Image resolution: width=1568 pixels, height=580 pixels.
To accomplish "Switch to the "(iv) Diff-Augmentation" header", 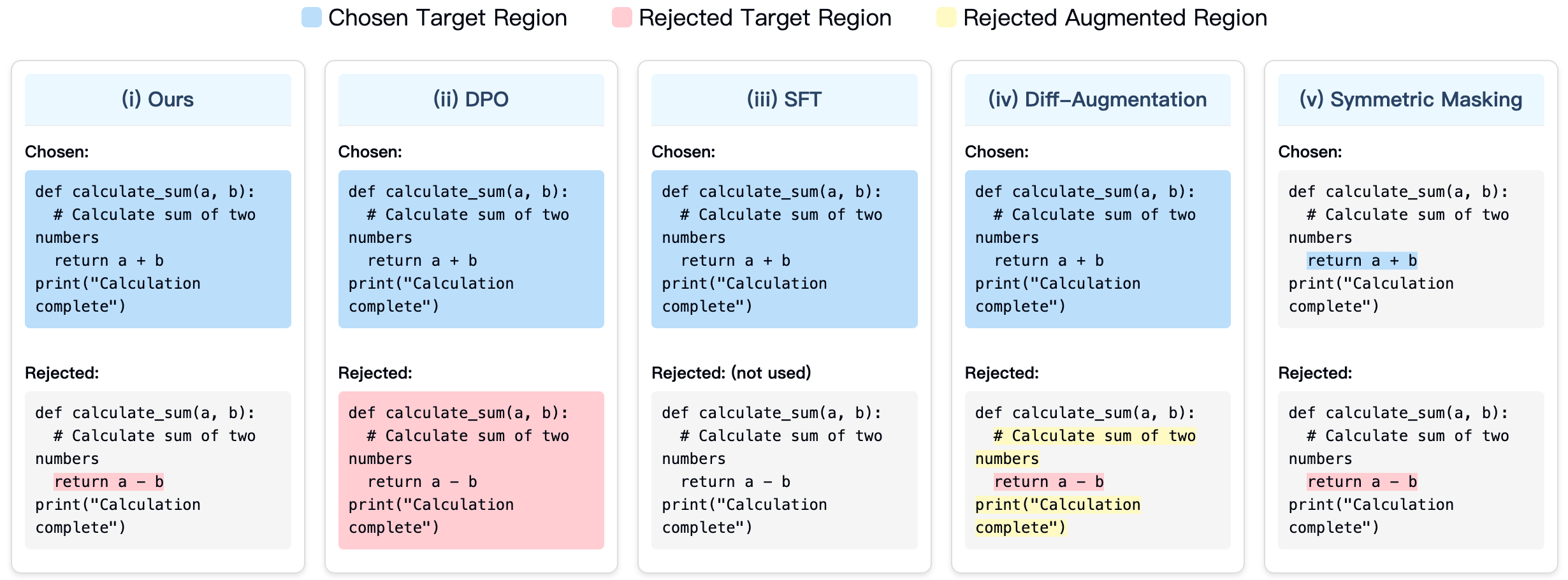I will point(1097,99).
